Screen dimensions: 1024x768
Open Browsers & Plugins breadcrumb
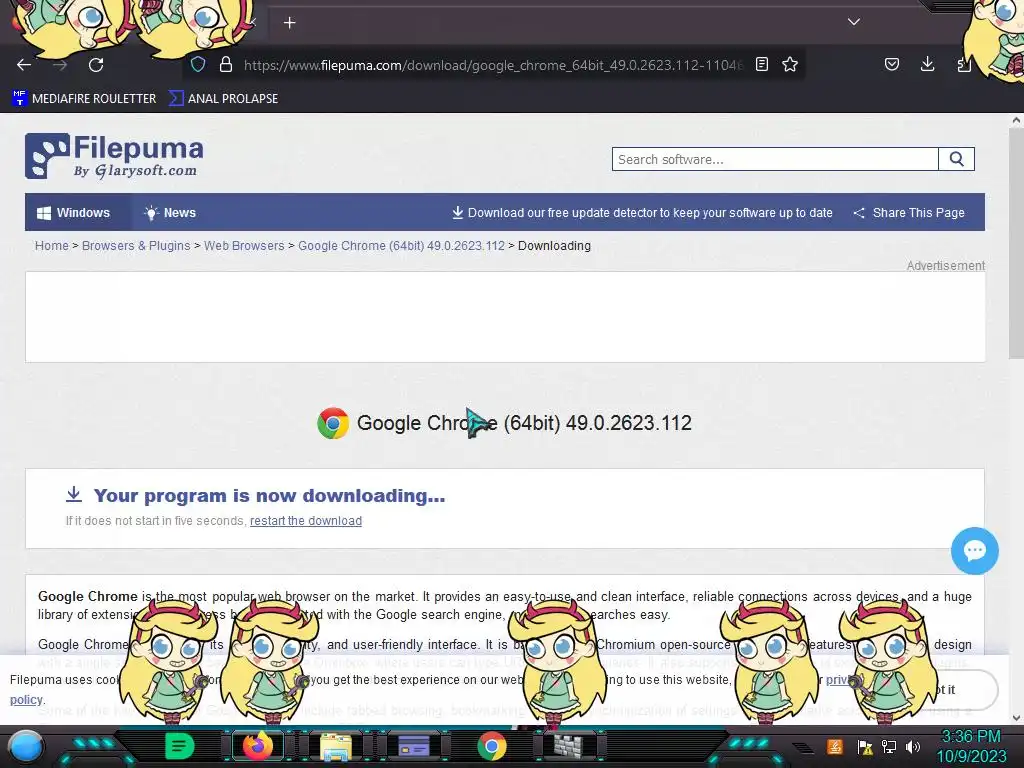click(136, 246)
